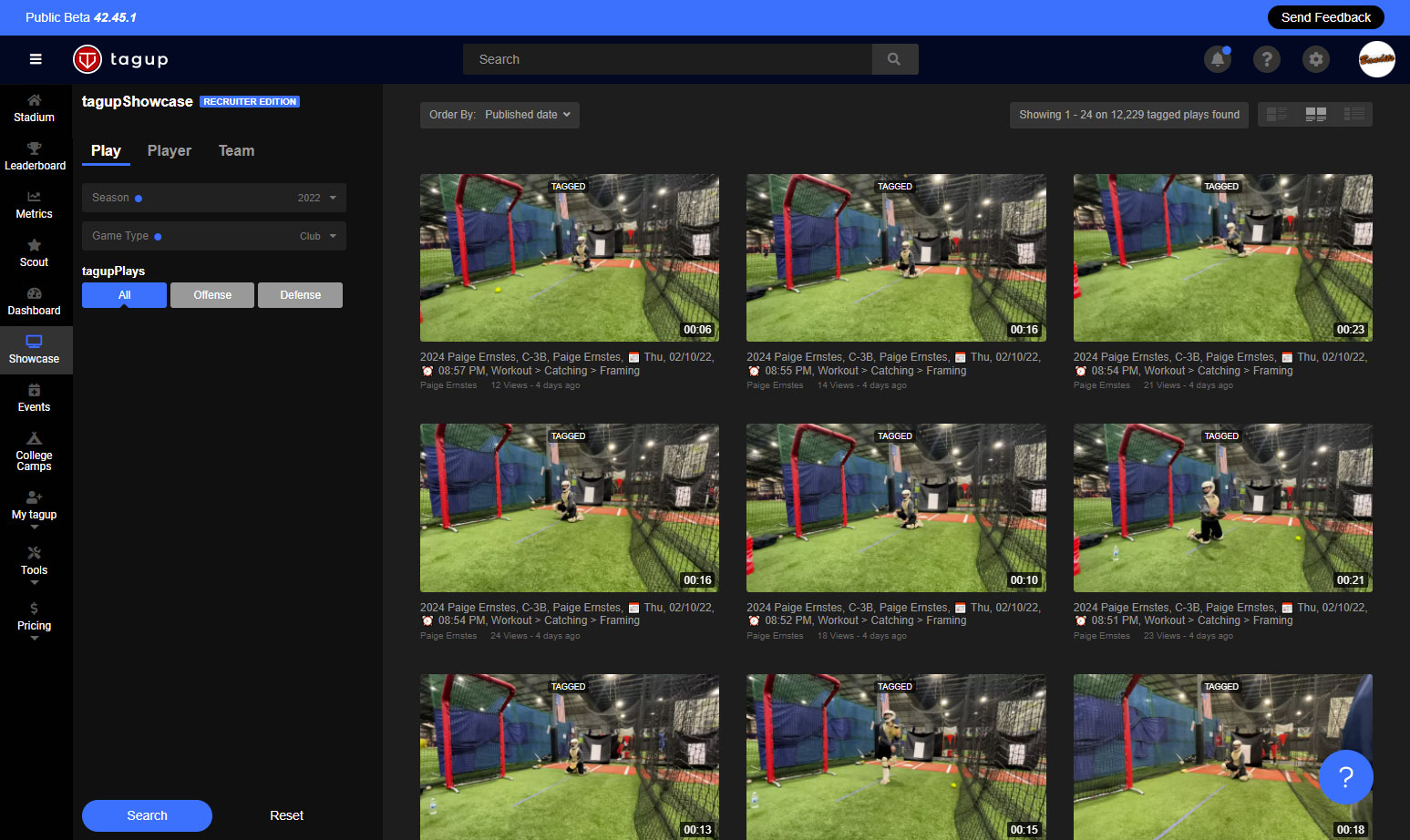Open the help question mark icon in header
1410x840 pixels.
[1266, 59]
